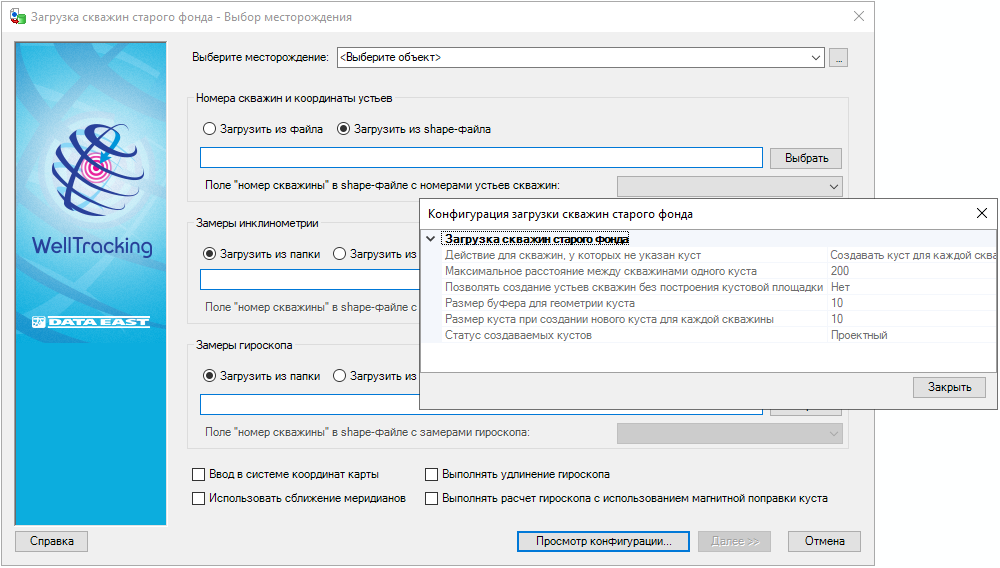Check 'Выполнять удлинение гироскопа' option
The image size is (1000, 568).
[432, 475]
